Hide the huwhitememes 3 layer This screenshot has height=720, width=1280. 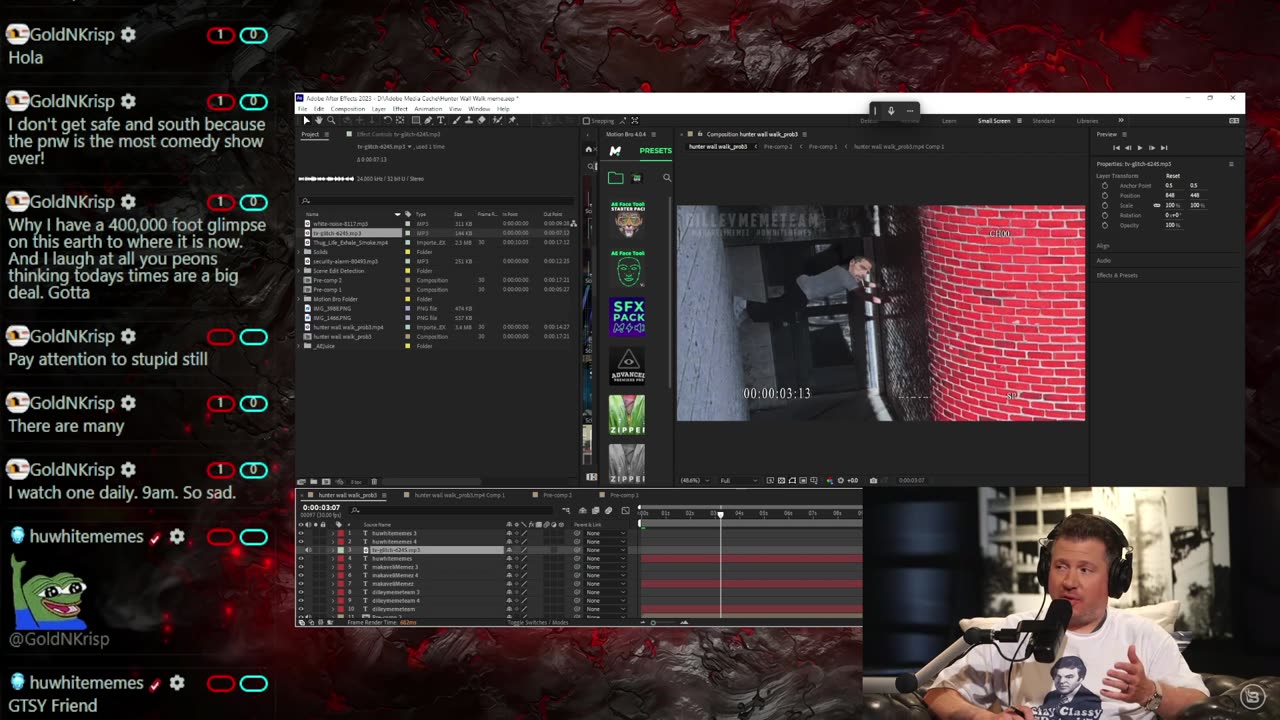pyautogui.click(x=301, y=533)
